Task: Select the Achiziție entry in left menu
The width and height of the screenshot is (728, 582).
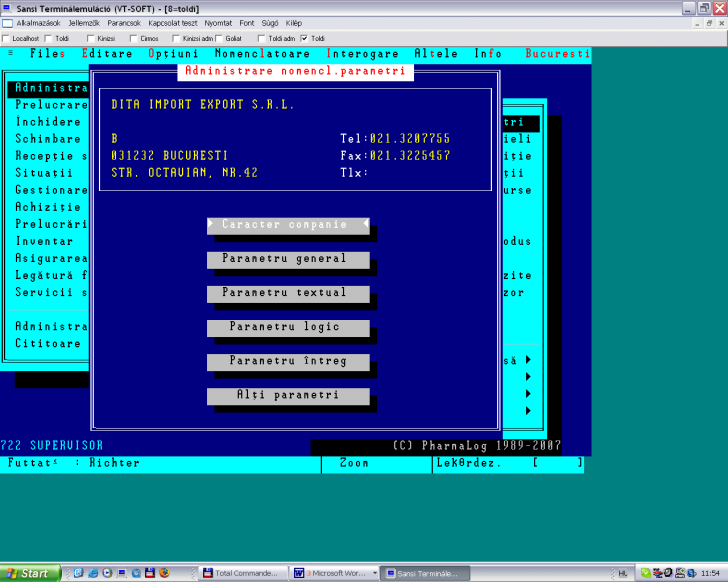Action: click(48, 207)
